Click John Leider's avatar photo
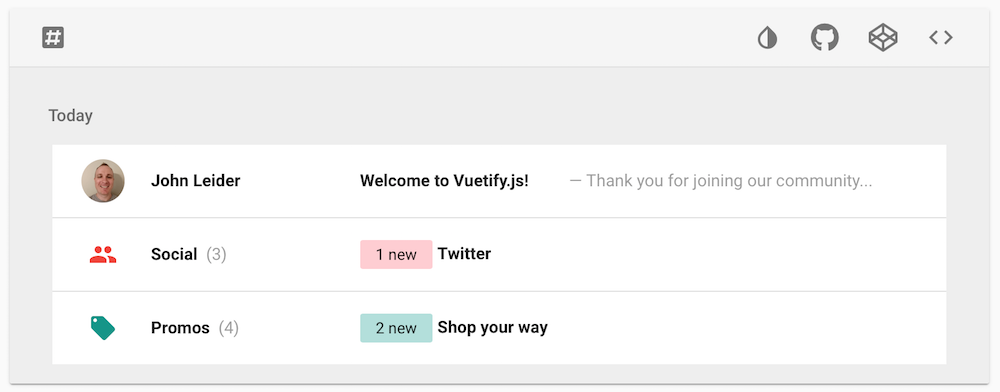Screen dimensions: 1000x392 (x=103, y=180)
